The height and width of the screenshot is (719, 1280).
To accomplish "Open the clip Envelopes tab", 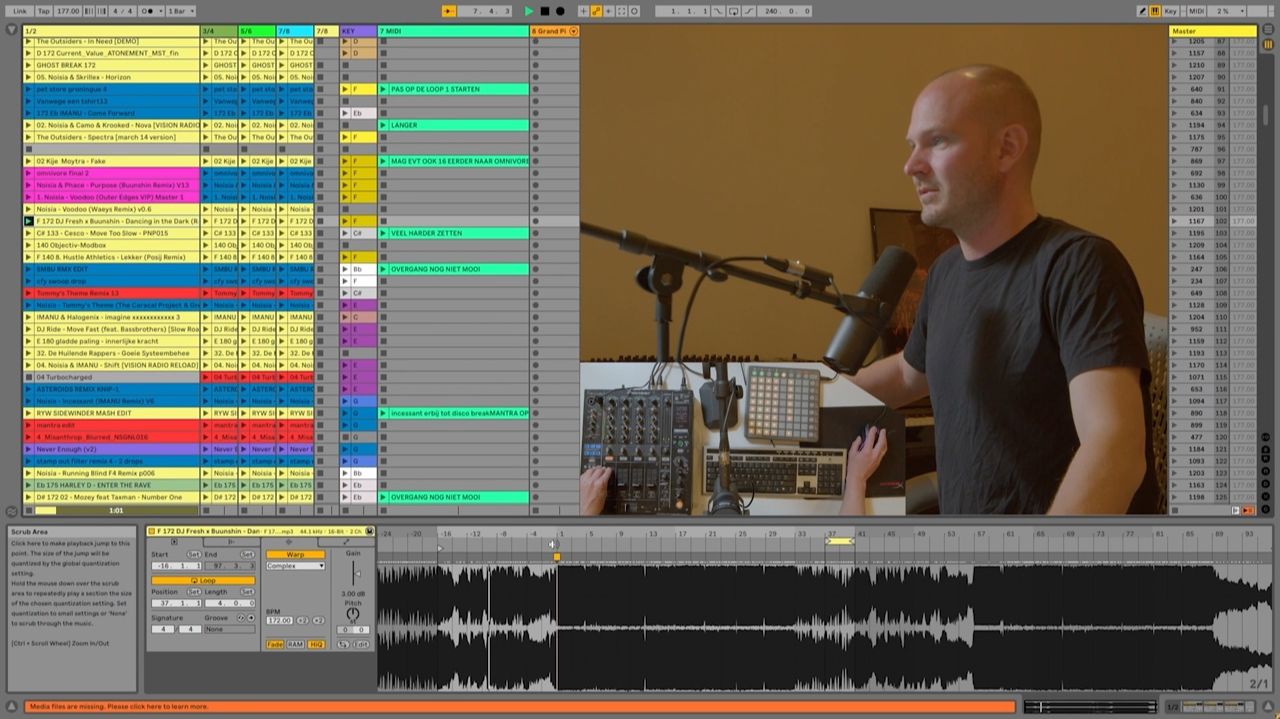I will point(346,542).
